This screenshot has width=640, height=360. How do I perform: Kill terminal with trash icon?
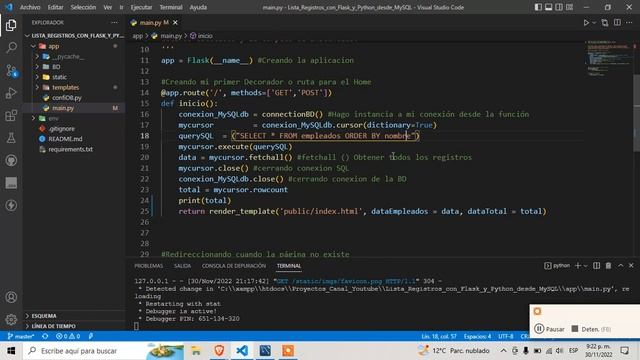[x=608, y=266]
